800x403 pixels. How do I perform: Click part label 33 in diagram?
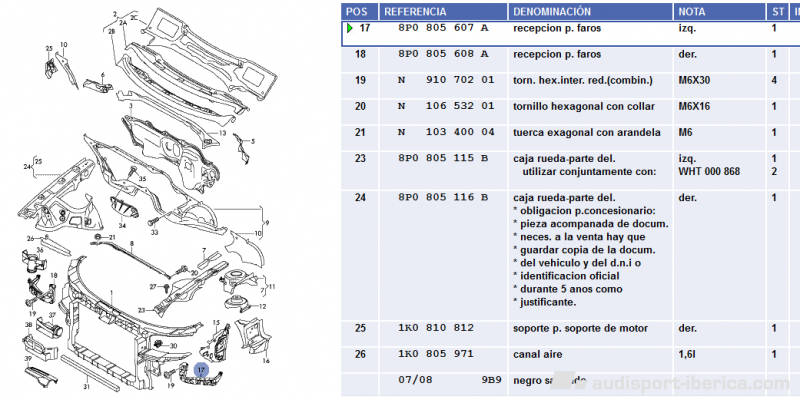pyautogui.click(x=155, y=232)
